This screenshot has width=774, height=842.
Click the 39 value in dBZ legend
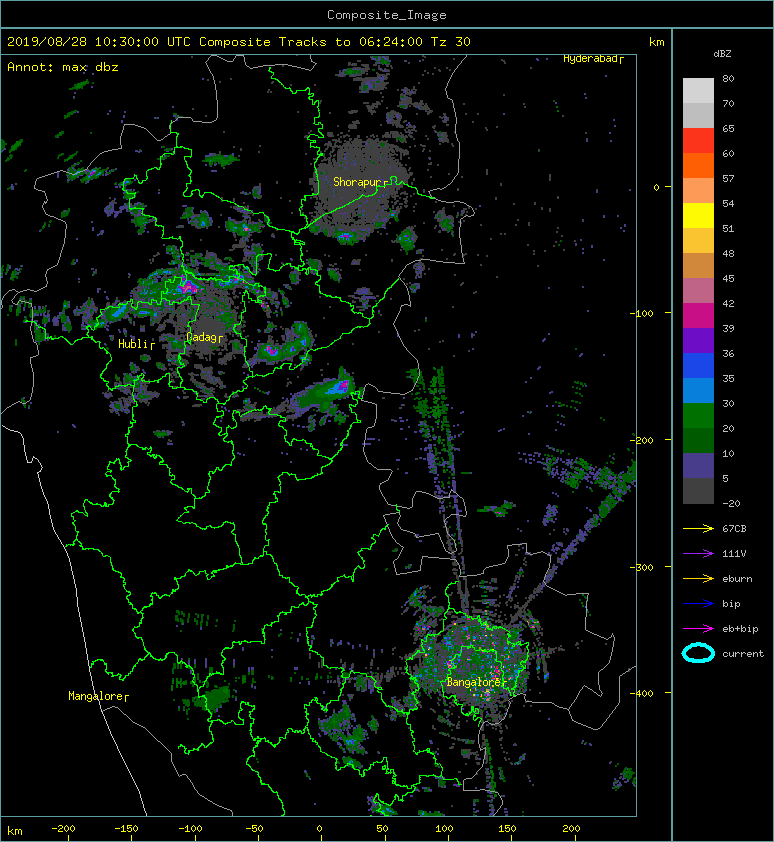point(728,328)
